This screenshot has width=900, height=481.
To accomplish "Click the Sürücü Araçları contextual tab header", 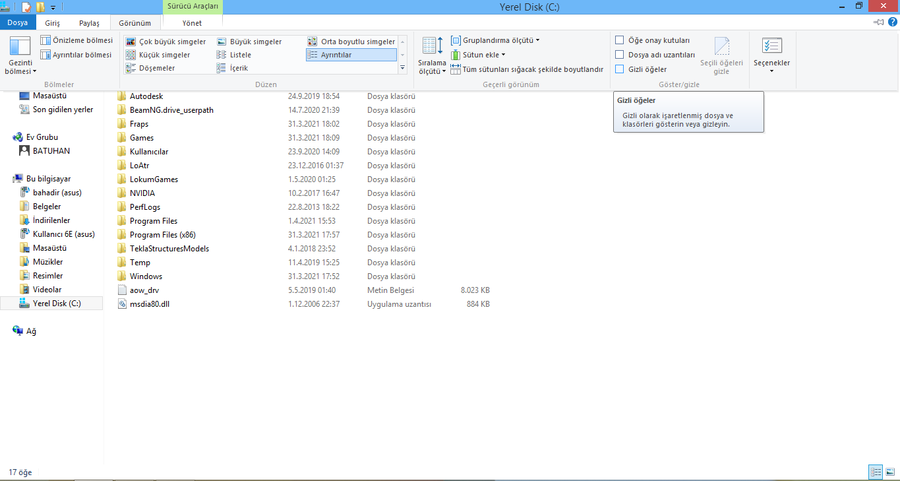I will click(193, 6).
